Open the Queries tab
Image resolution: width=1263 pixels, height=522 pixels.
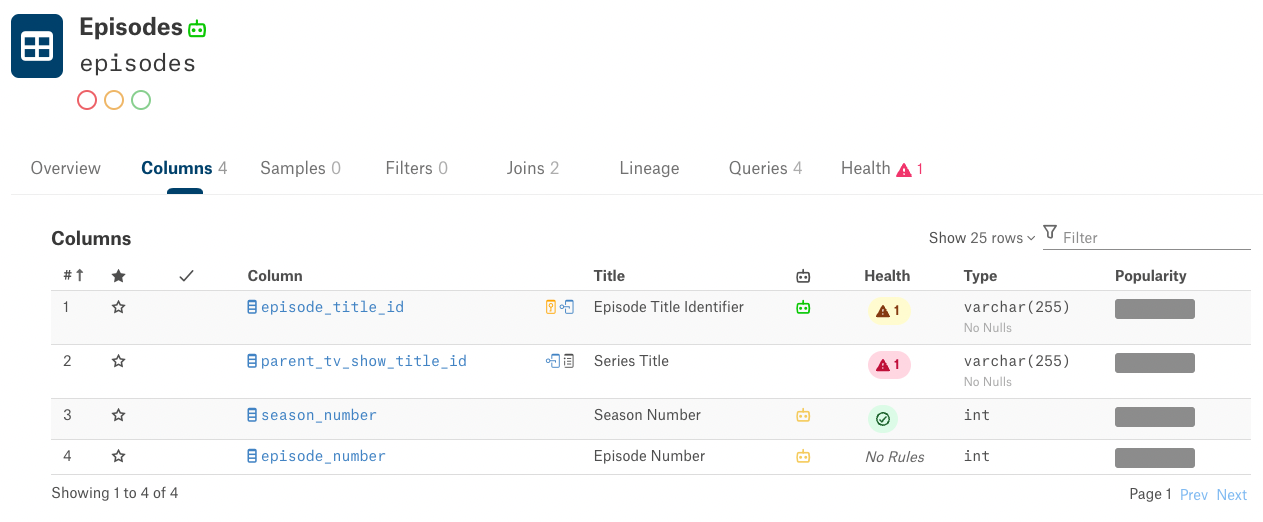coord(765,168)
